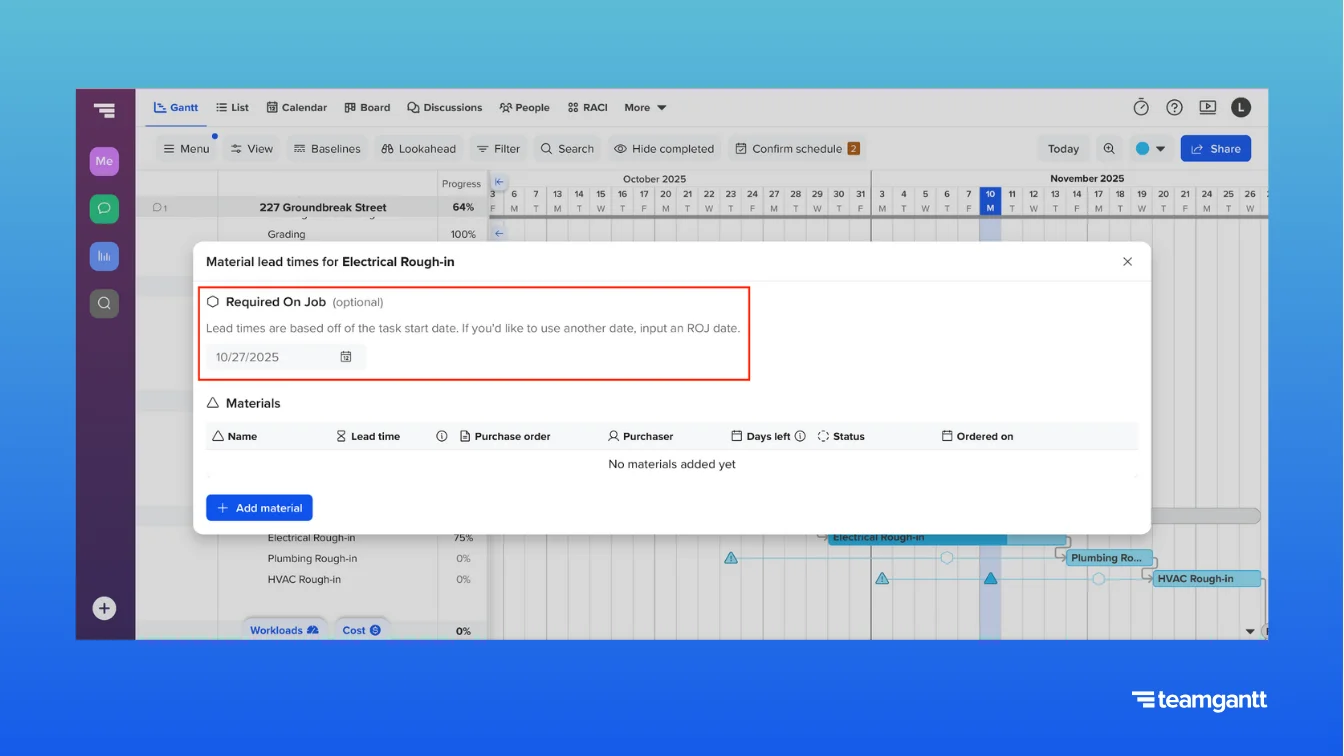Viewport: 1344px width, 756px height.
Task: Open Baselines
Action: (327, 149)
